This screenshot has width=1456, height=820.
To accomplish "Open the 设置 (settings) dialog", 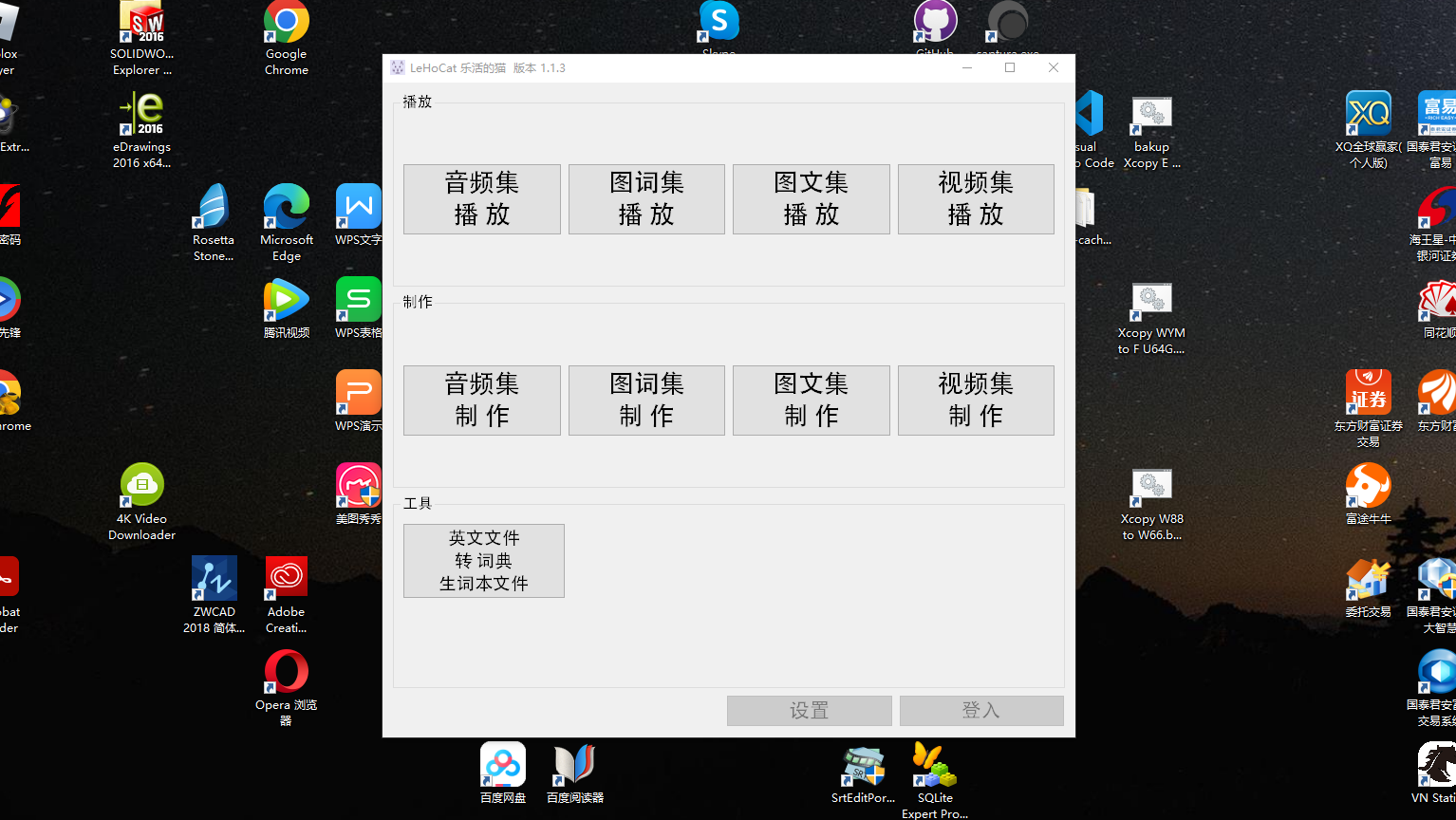I will tap(809, 710).
